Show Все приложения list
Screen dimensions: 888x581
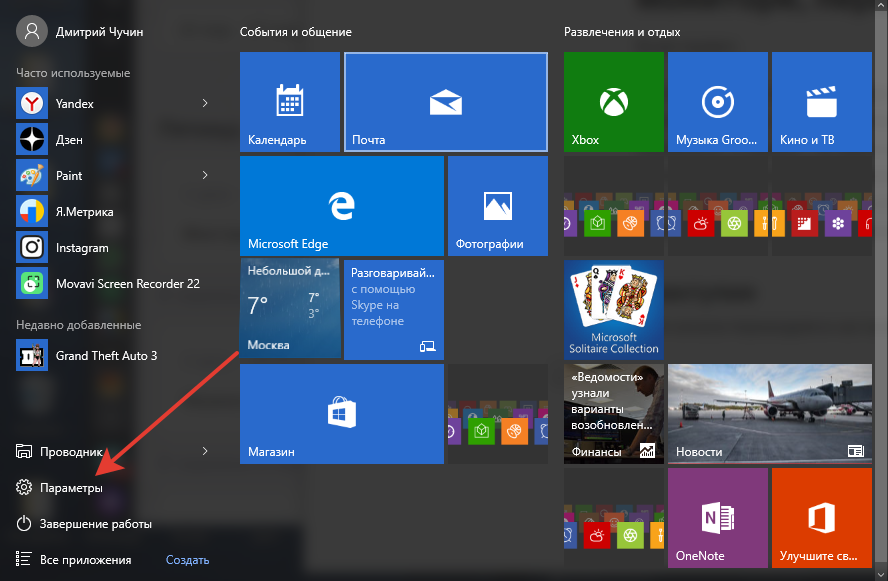(74, 559)
